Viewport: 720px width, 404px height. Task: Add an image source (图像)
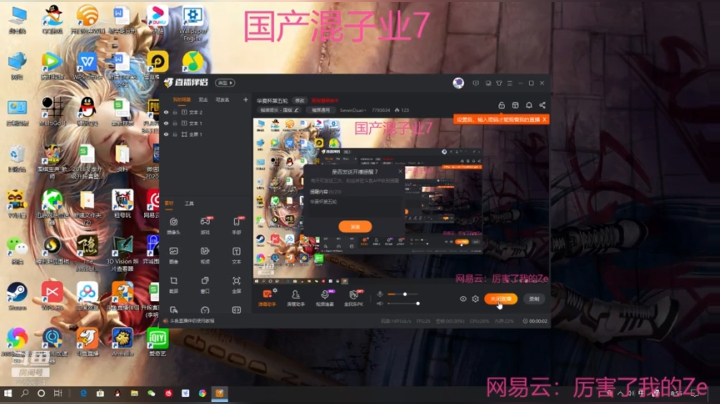[174, 255]
